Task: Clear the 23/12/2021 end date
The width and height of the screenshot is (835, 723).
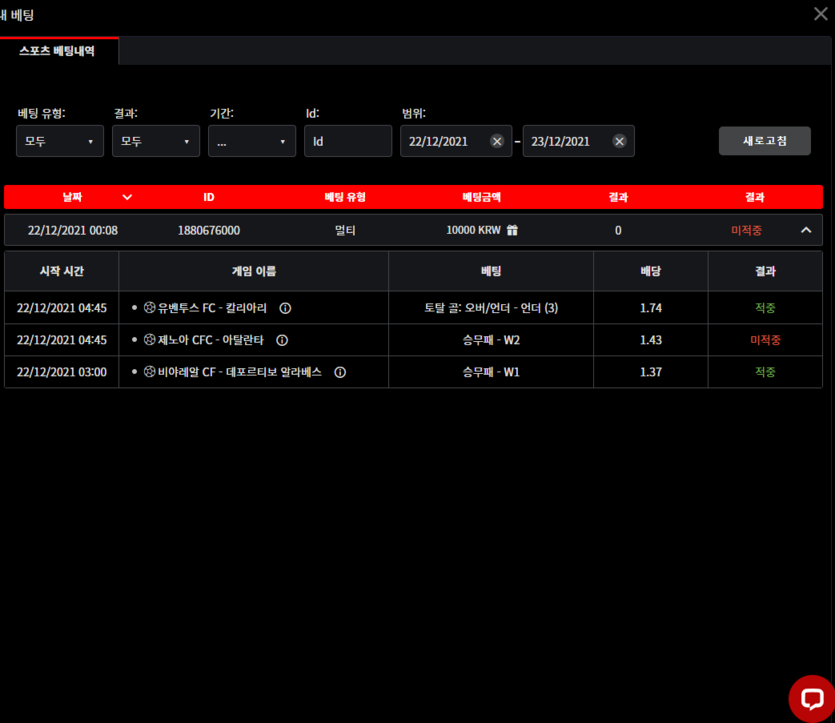Action: pyautogui.click(x=619, y=141)
